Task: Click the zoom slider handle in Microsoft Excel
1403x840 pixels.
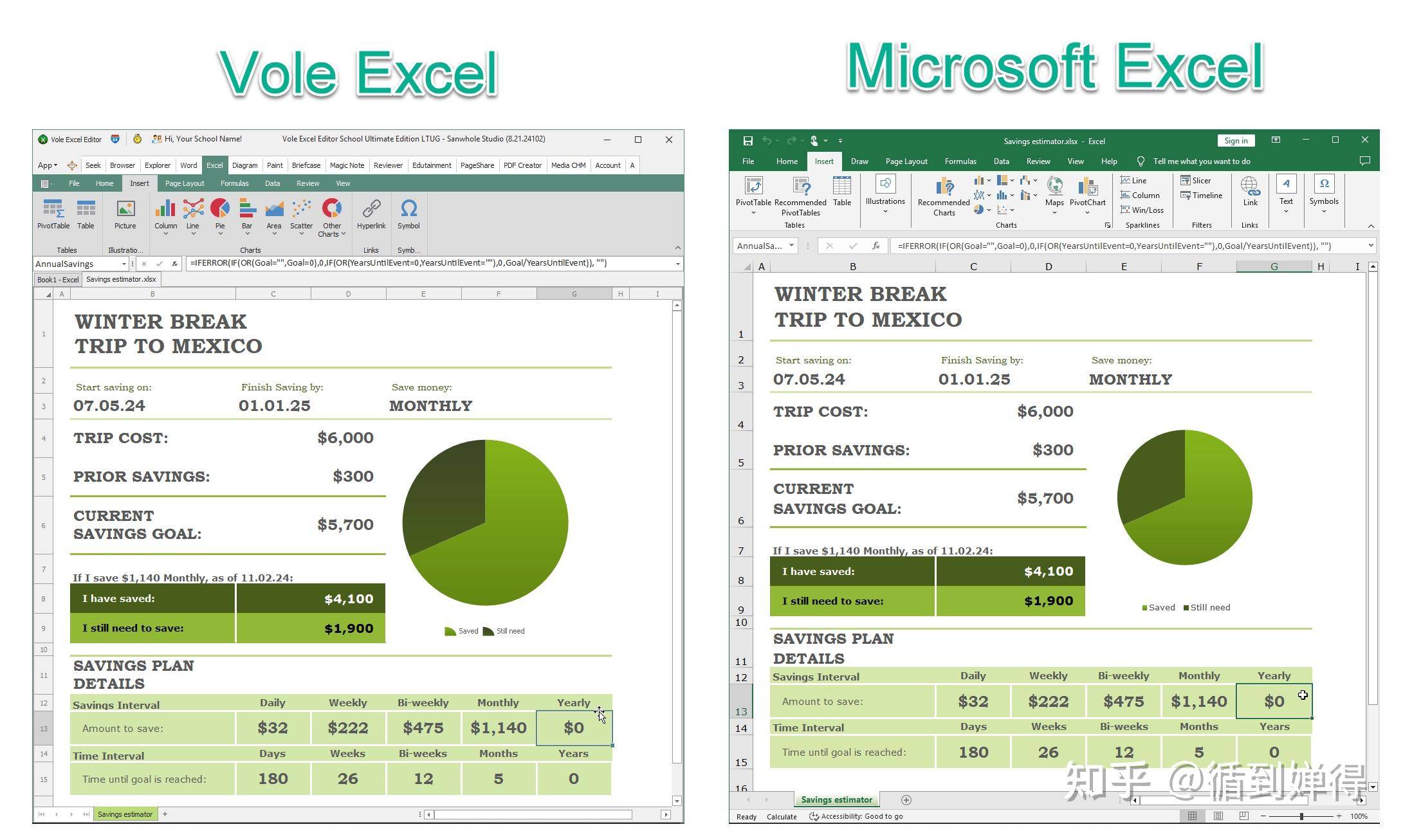Action: coord(1301,816)
